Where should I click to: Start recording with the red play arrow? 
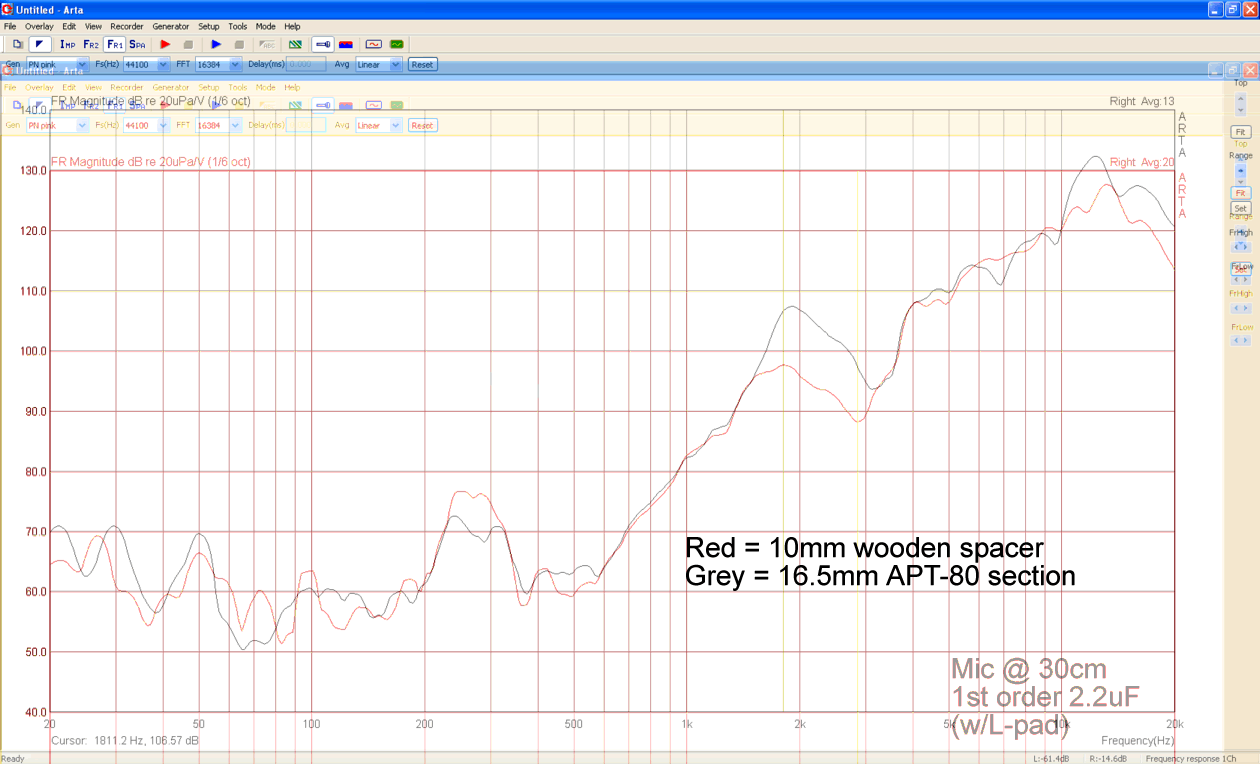[x=165, y=44]
